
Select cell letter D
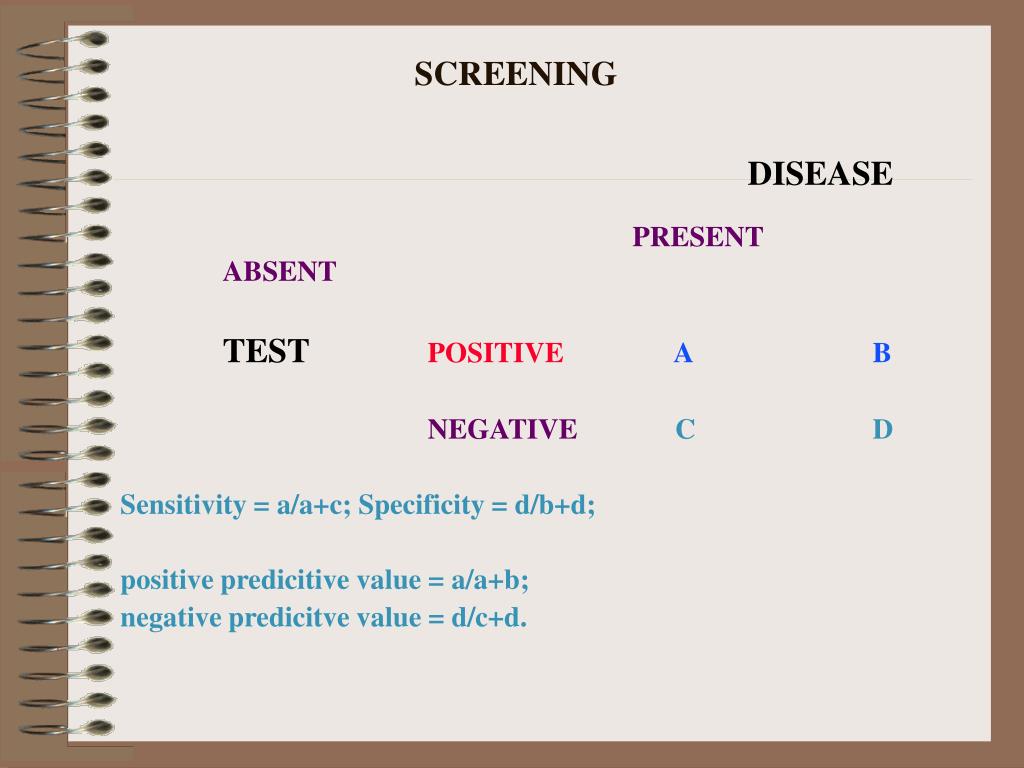(x=882, y=429)
